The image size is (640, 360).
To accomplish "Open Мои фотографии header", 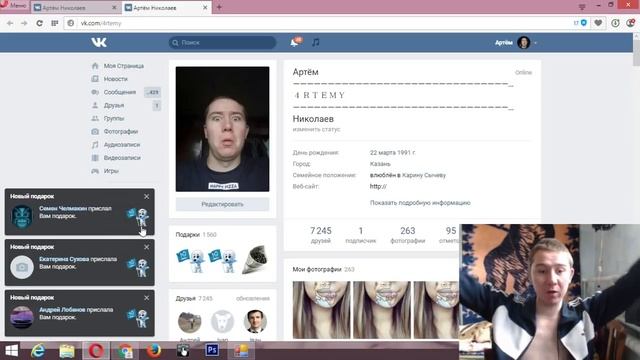I will 323,269.
